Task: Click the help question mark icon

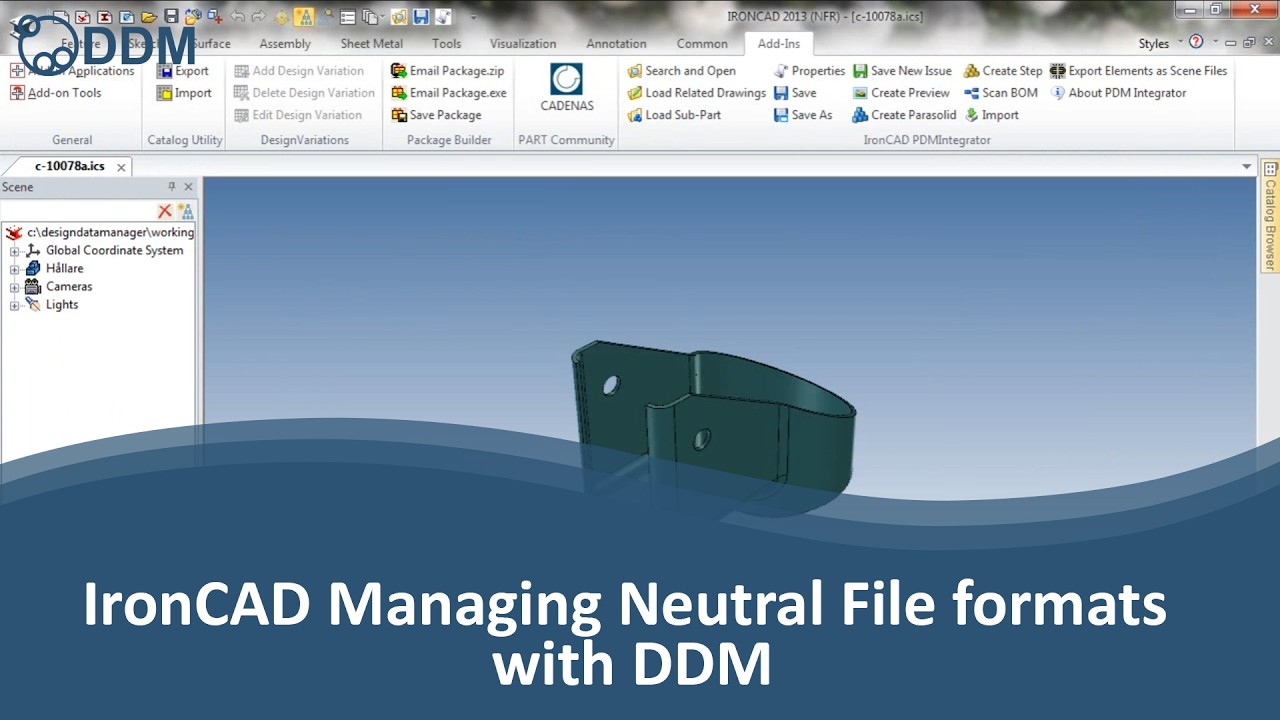Action: coord(1196,42)
